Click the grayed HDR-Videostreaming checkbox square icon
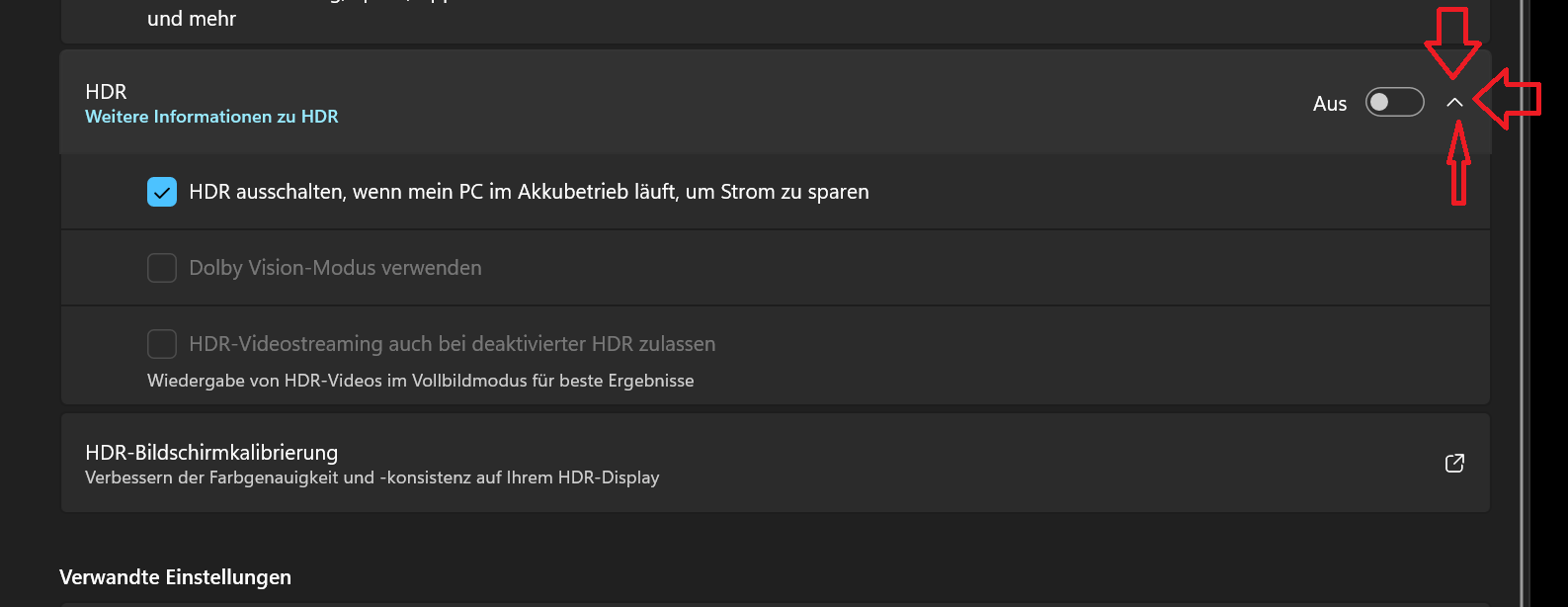 (x=161, y=343)
